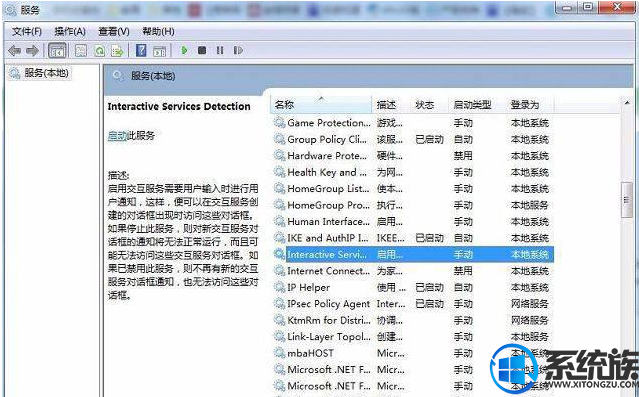Select the Link-Layer Topol... service name
Viewport: 639px width, 397px height.
point(328,337)
